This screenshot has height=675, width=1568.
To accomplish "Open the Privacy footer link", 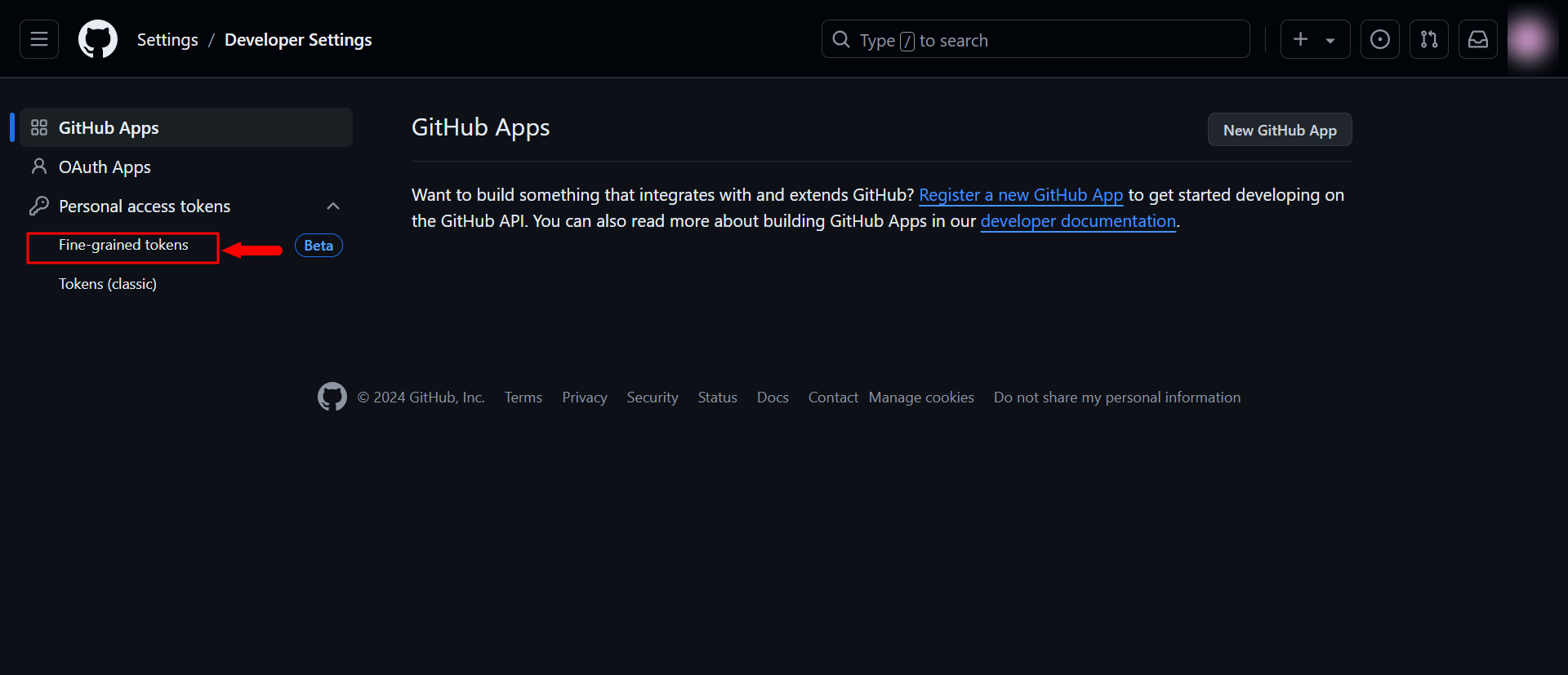I will (x=585, y=397).
